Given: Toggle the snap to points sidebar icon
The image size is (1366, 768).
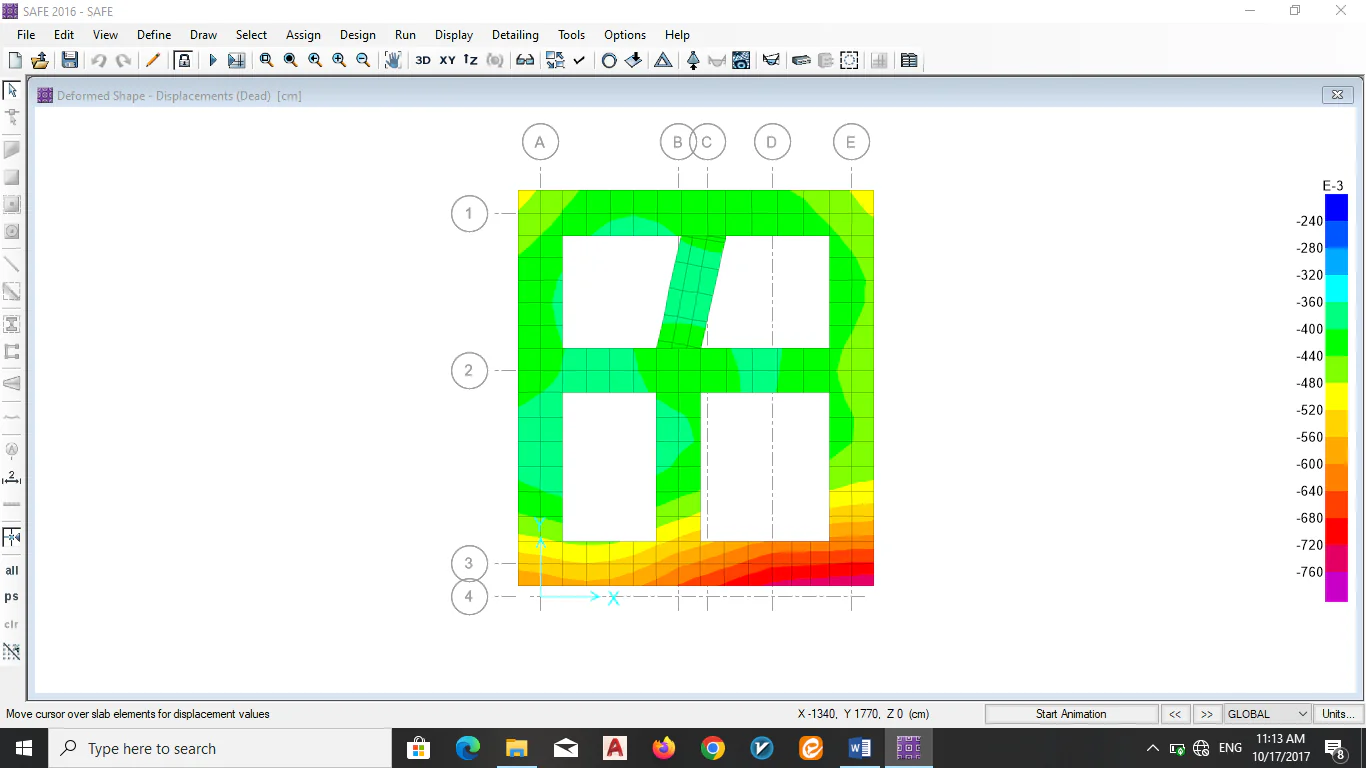Looking at the screenshot, I should [12, 537].
